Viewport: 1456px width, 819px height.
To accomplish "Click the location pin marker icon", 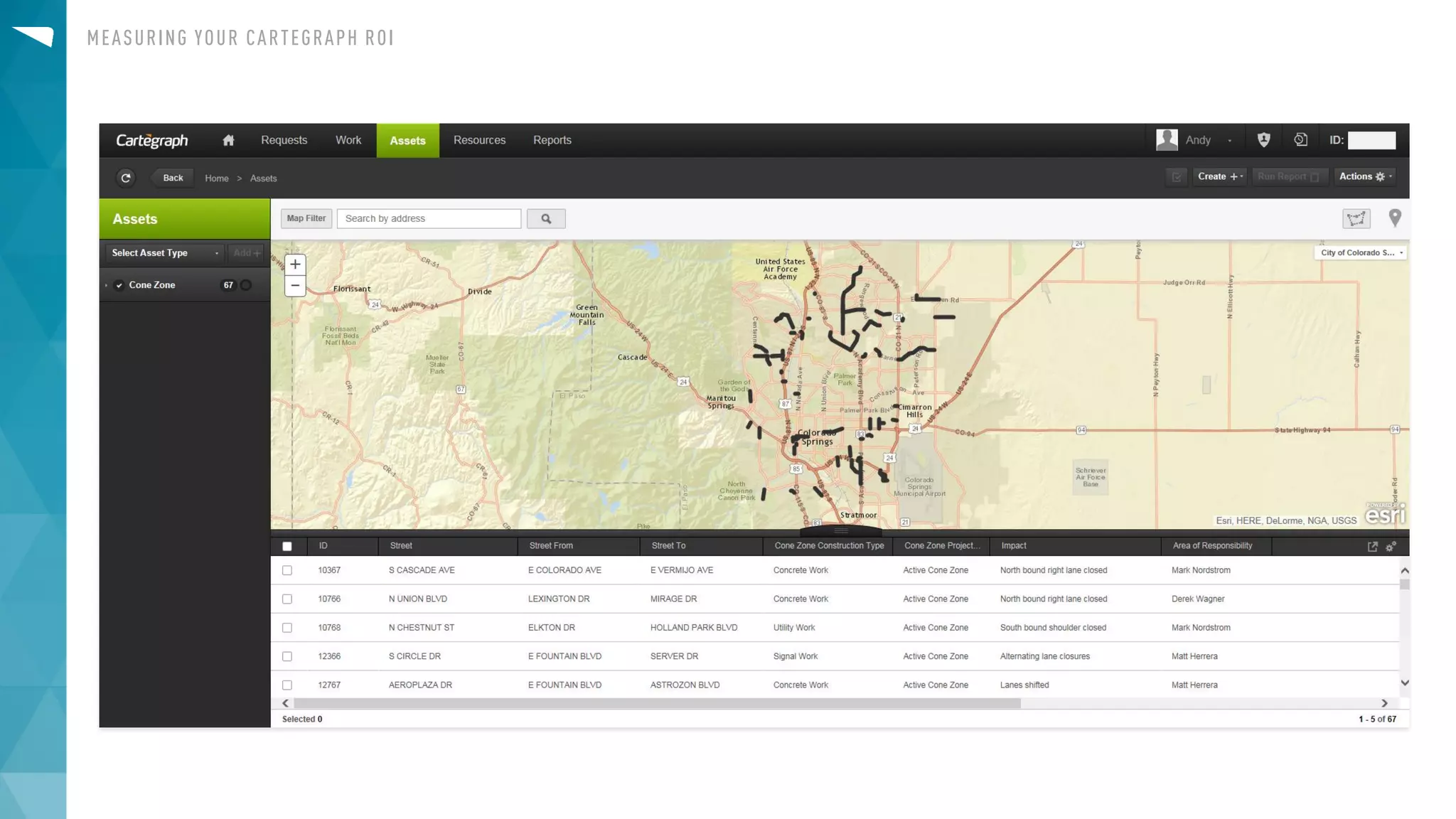I will tap(1394, 218).
